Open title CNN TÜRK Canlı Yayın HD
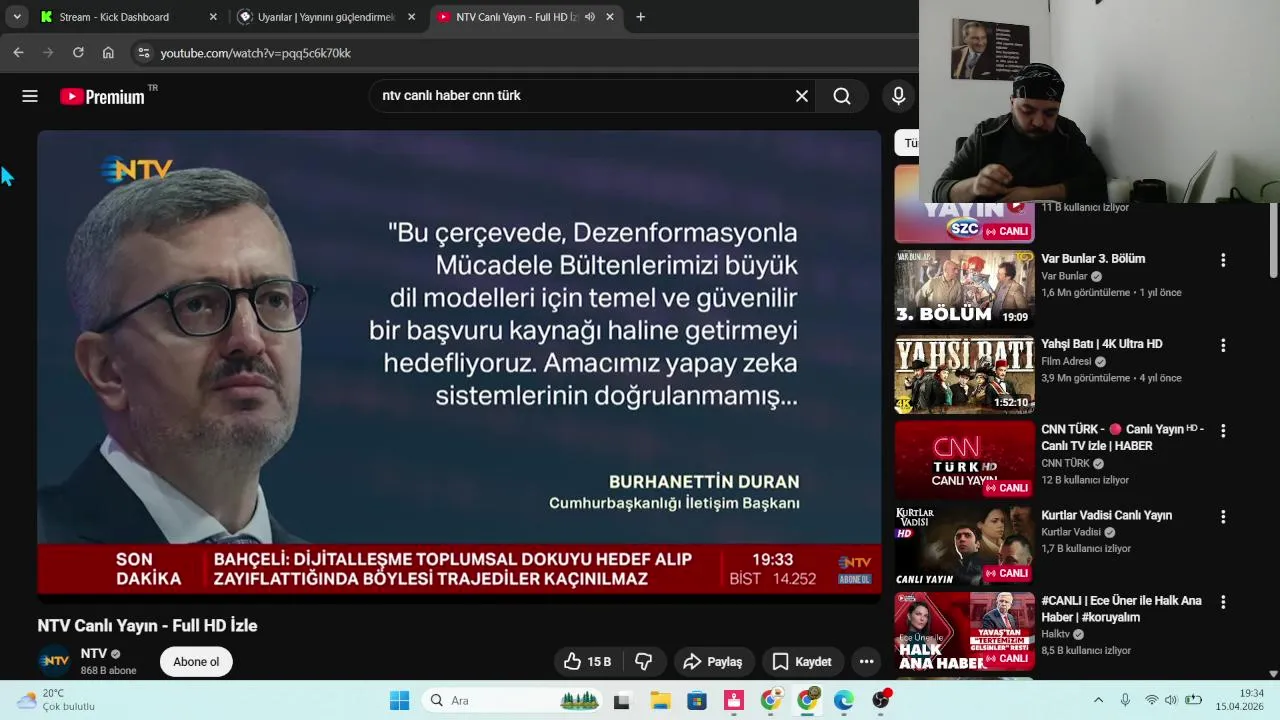 point(1122,437)
